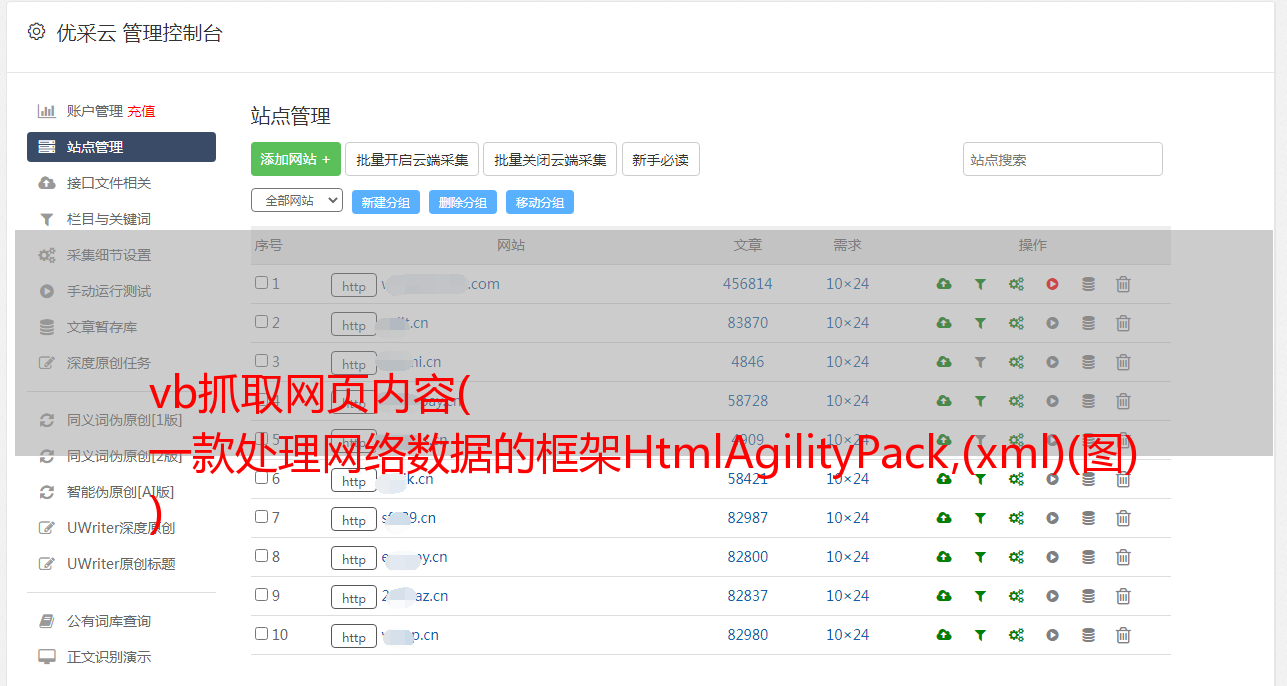This screenshot has width=1287, height=686.
Task: Open the 全部网站 group dropdown
Action: (297, 201)
